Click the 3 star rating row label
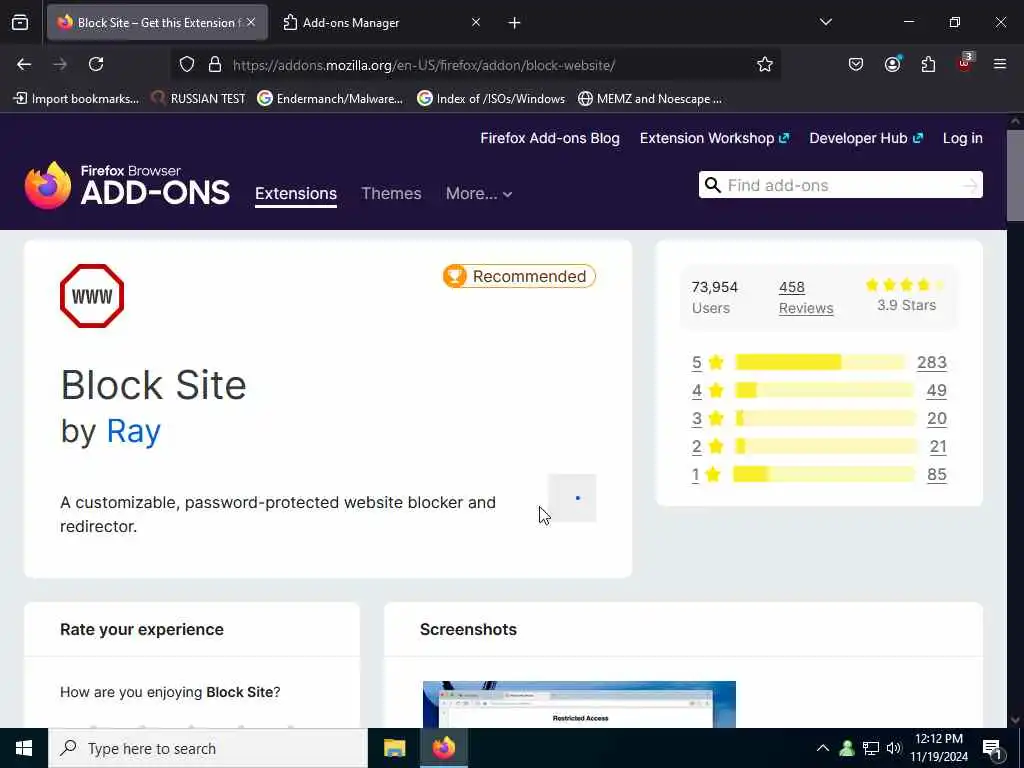The width and height of the screenshot is (1024, 768). 708,418
